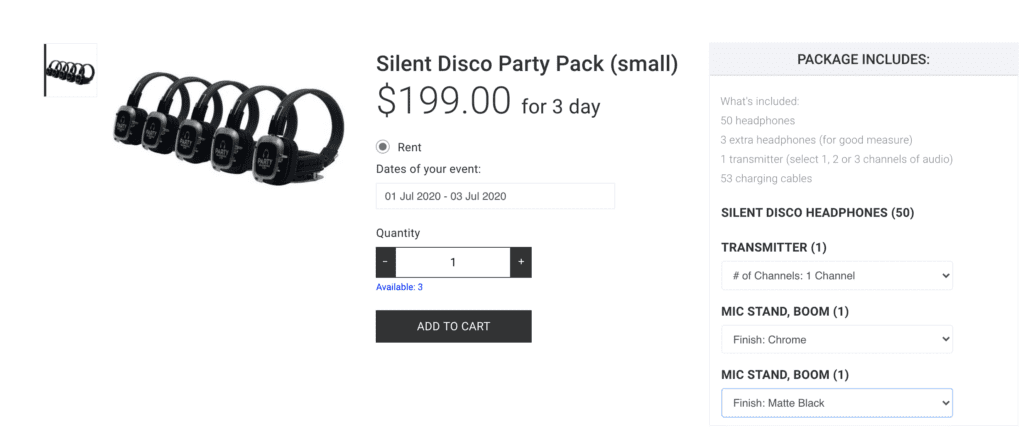This screenshot has height=436, width=1024.
Task: Open the event dates range field
Action: pyautogui.click(x=495, y=196)
